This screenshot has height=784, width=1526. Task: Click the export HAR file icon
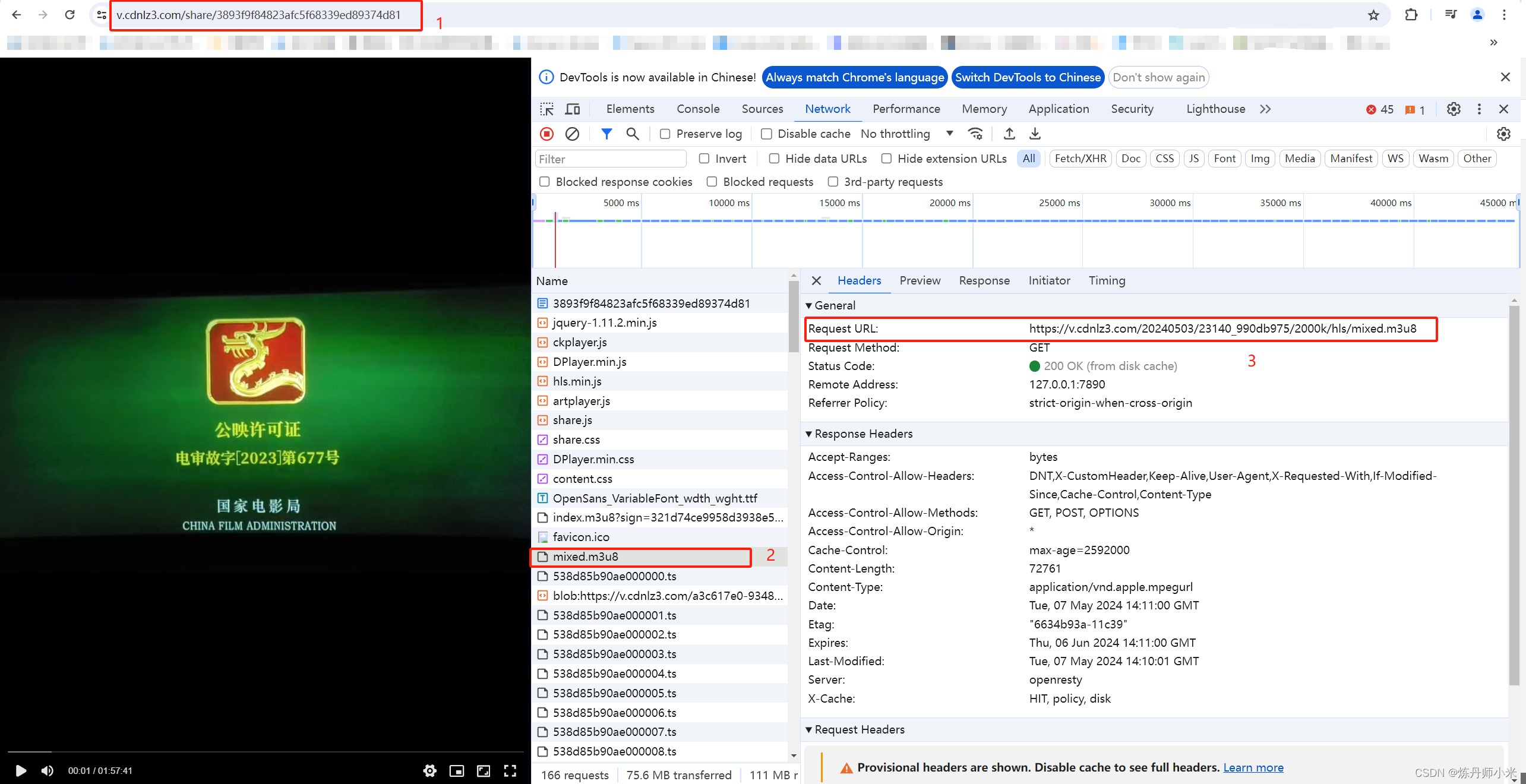point(1035,133)
